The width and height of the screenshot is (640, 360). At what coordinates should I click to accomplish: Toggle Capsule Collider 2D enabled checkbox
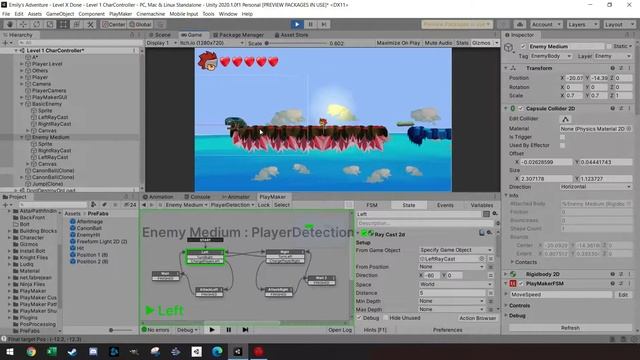pyautogui.click(x=520, y=109)
